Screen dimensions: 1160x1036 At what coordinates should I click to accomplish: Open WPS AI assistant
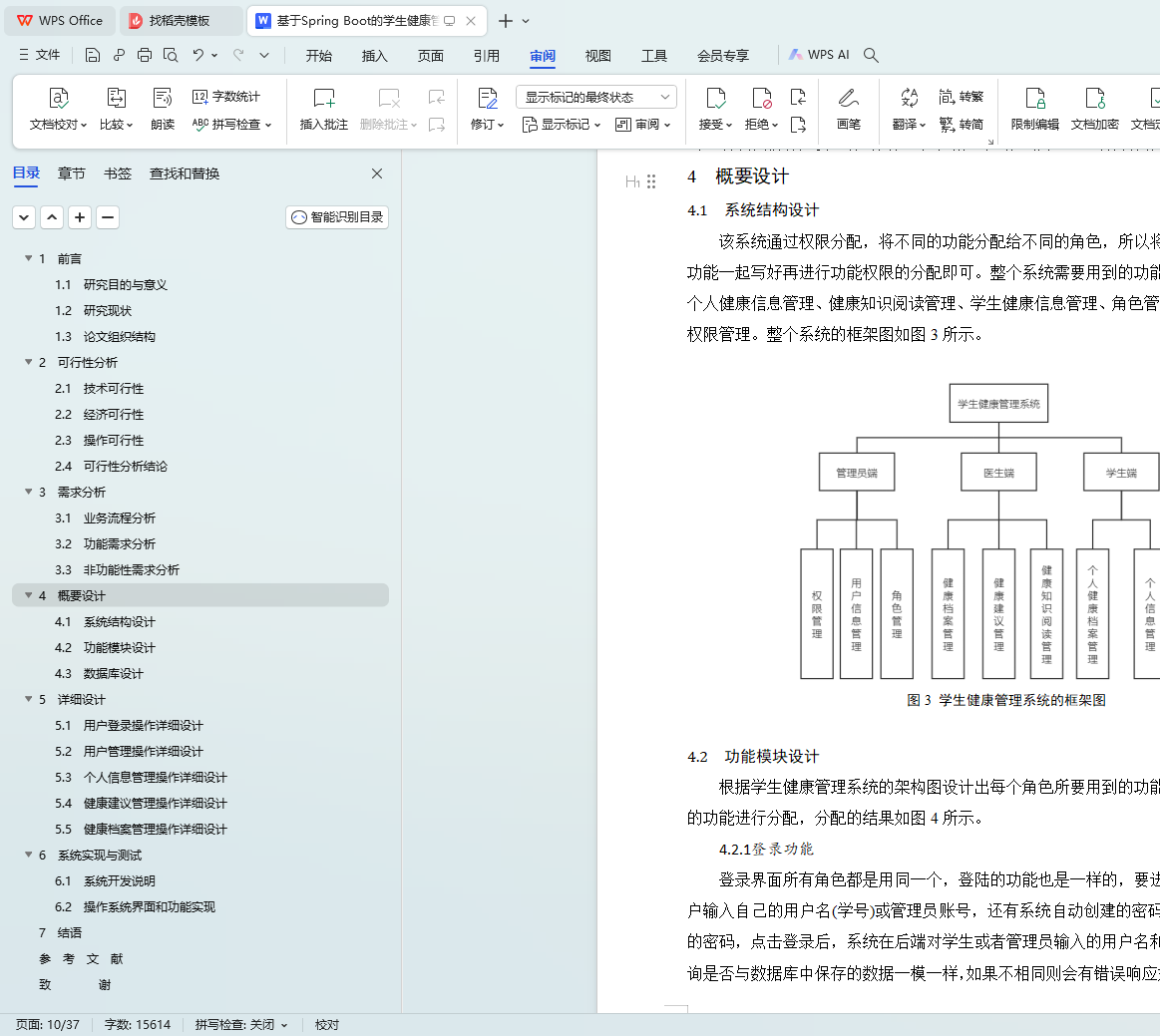coord(819,55)
